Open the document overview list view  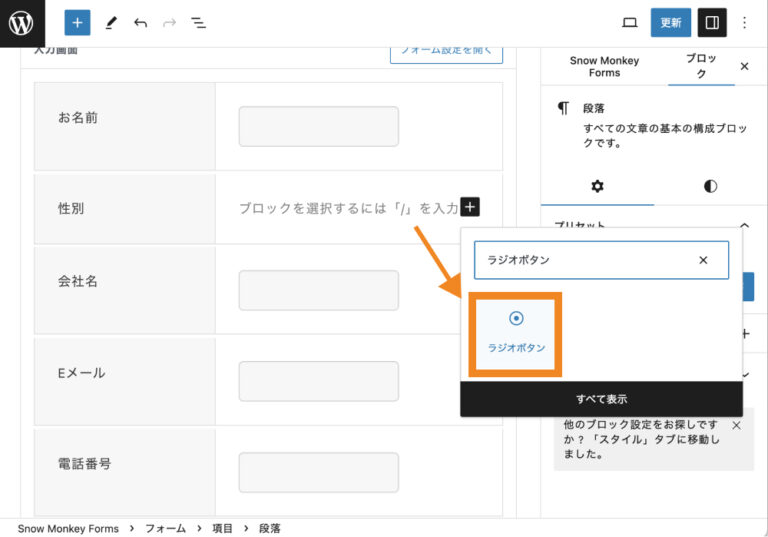pos(199,22)
